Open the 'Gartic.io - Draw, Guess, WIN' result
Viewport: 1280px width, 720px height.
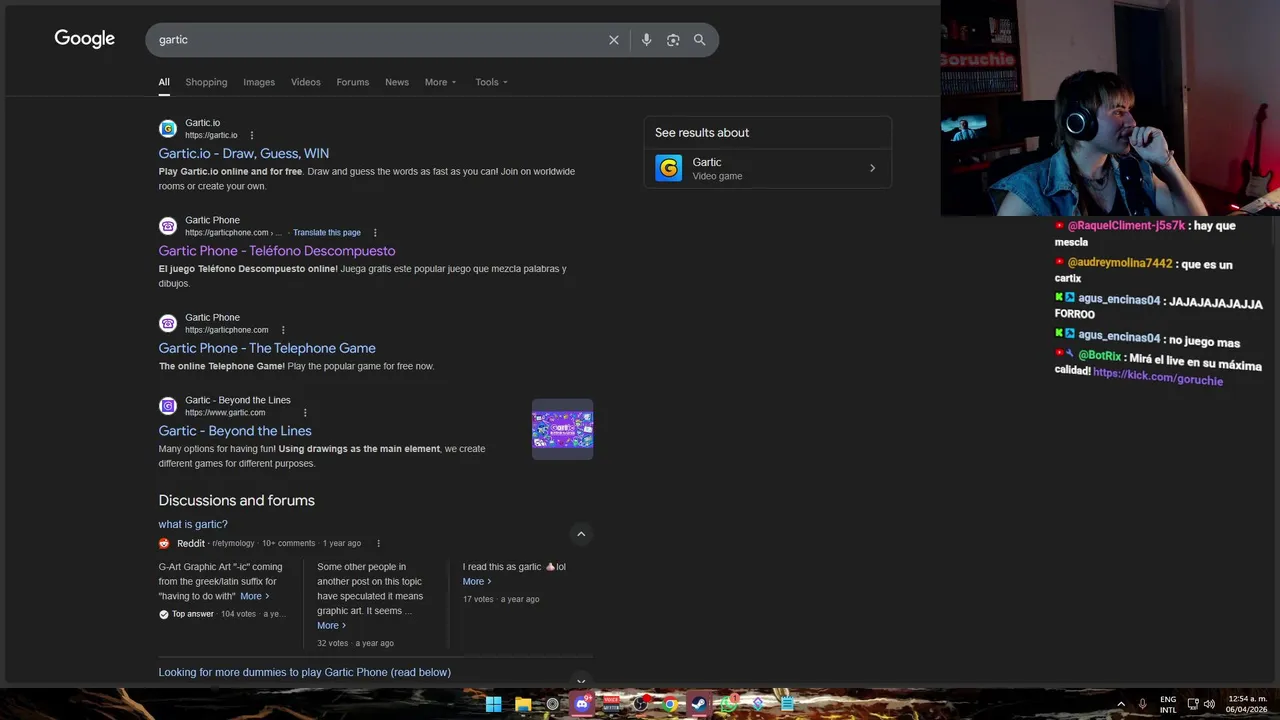point(244,153)
